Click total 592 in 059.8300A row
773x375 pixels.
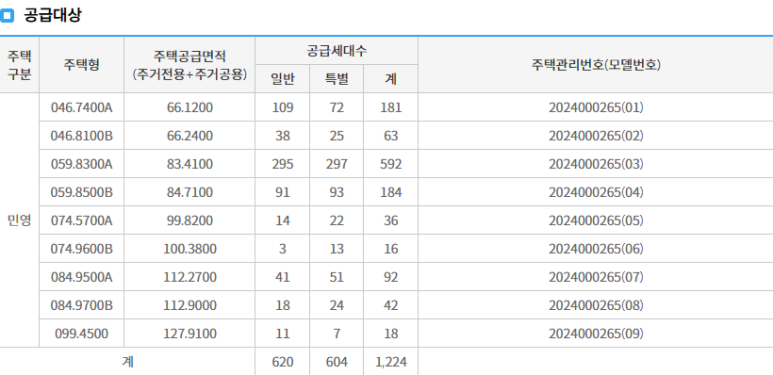[391, 164]
